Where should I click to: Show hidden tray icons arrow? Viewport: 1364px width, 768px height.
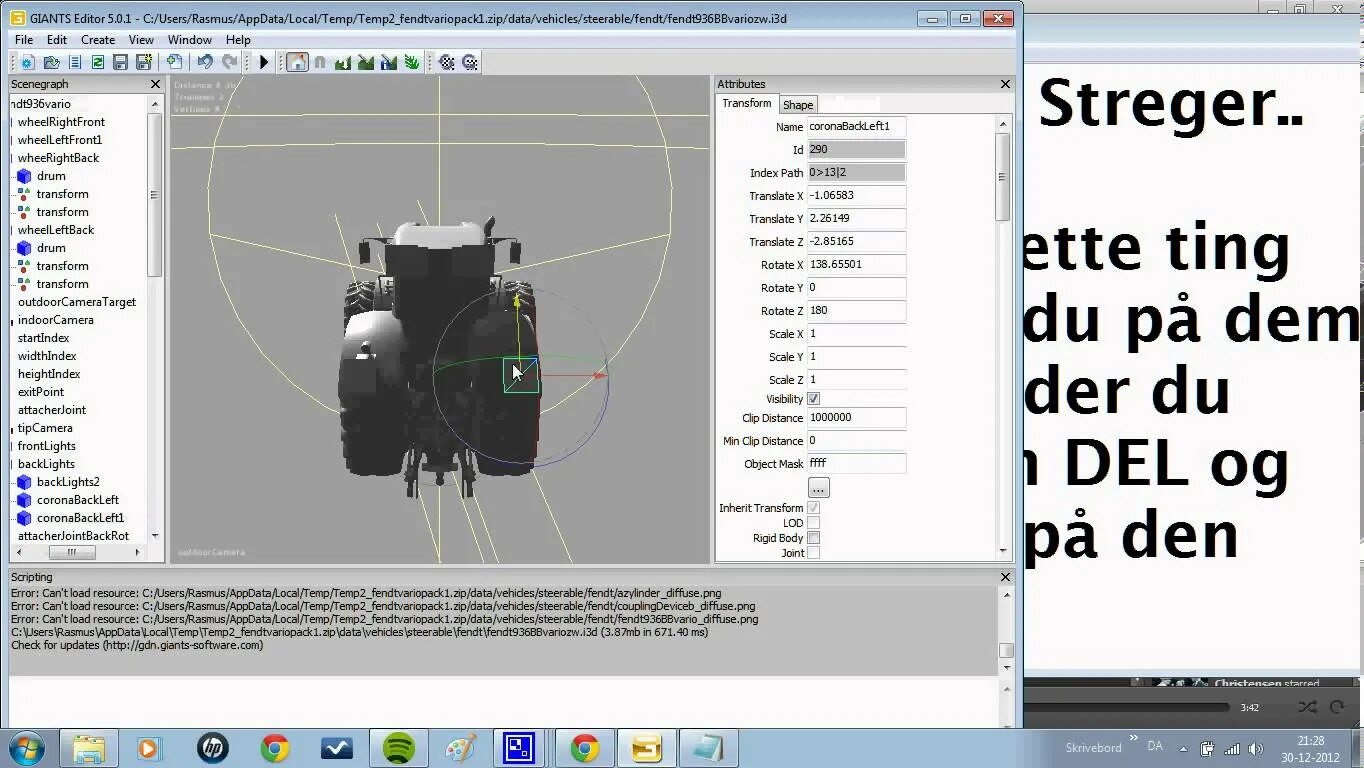(1183, 748)
